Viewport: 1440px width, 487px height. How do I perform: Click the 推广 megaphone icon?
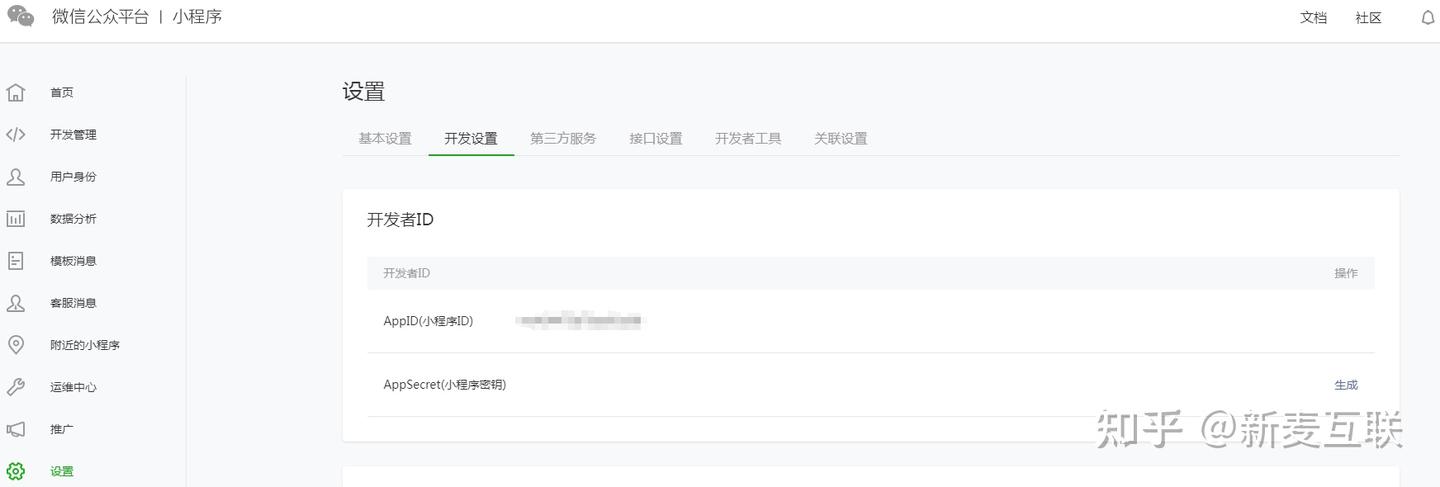(16, 429)
